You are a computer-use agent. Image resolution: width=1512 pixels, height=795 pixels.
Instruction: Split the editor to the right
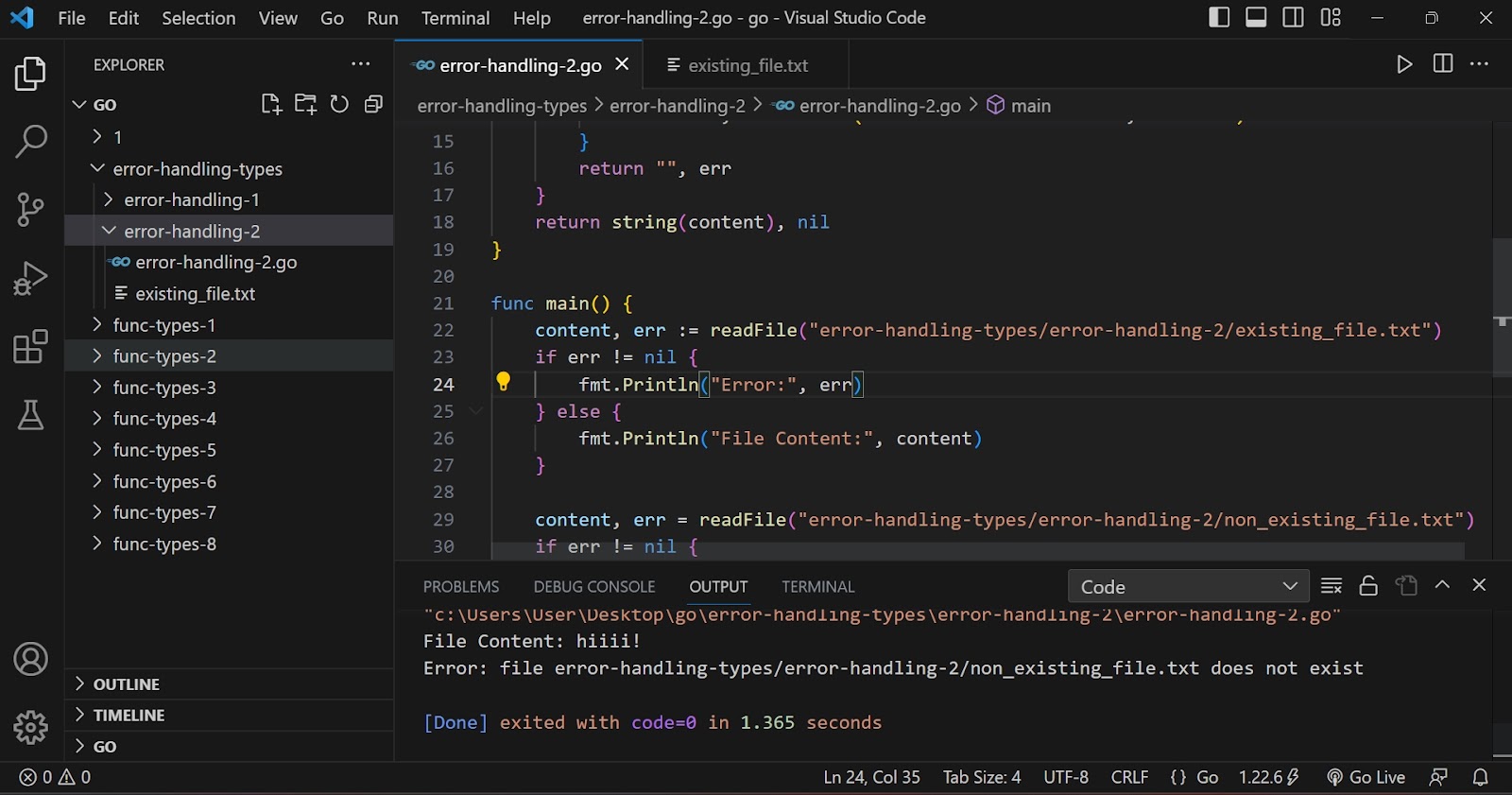point(1443,64)
